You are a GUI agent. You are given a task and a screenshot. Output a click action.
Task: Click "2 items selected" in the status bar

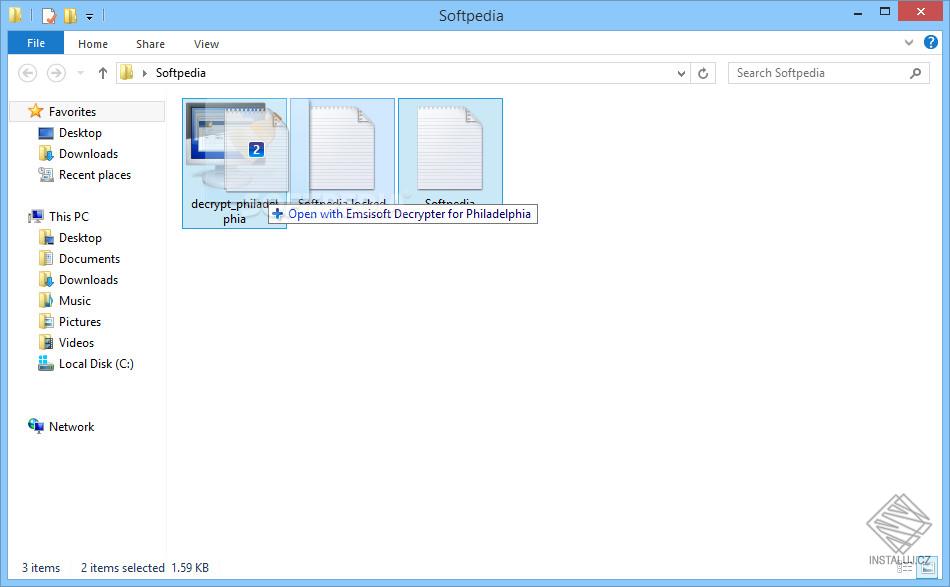[x=122, y=568]
